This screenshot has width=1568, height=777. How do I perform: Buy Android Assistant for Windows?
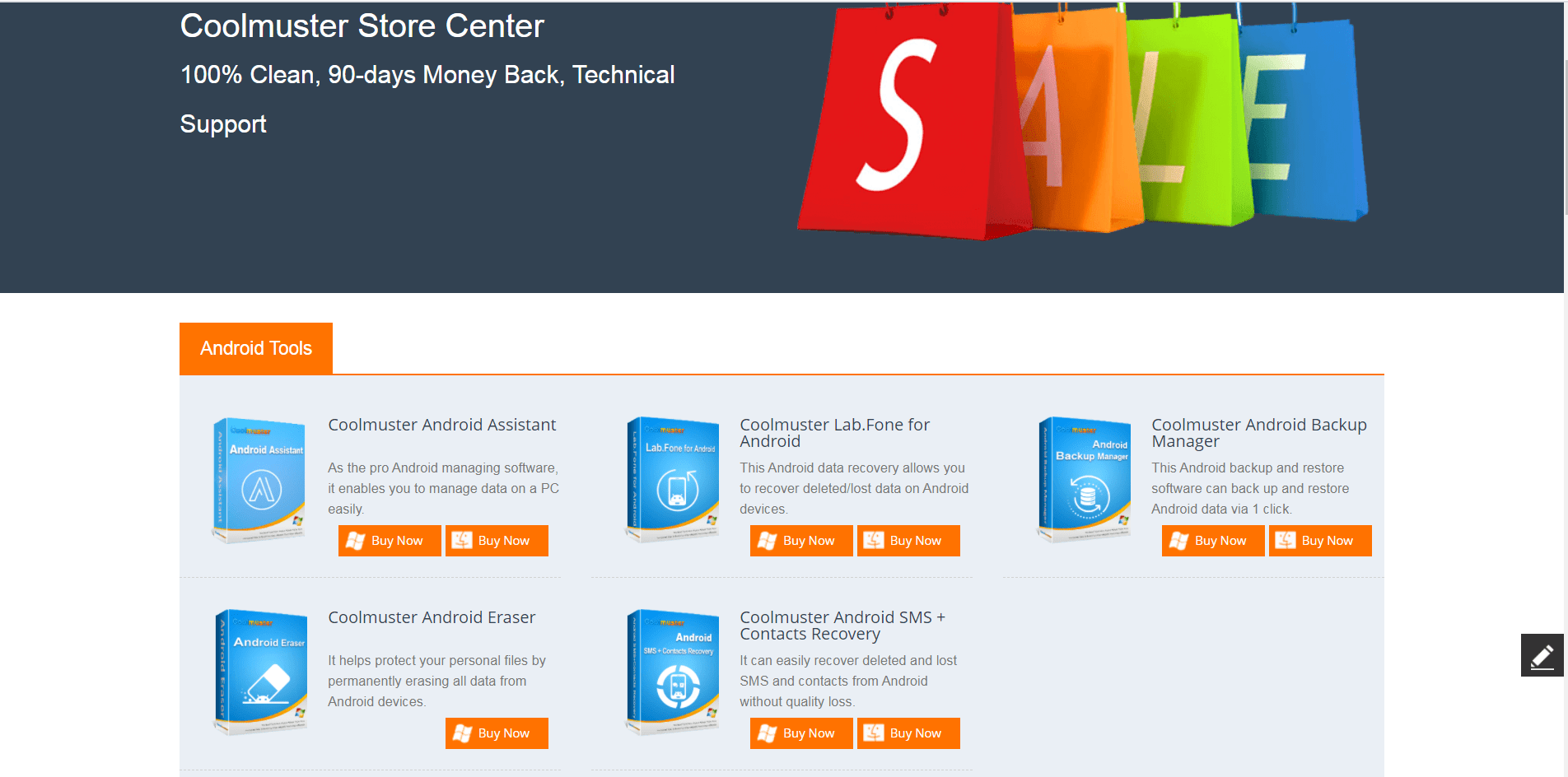click(x=390, y=541)
